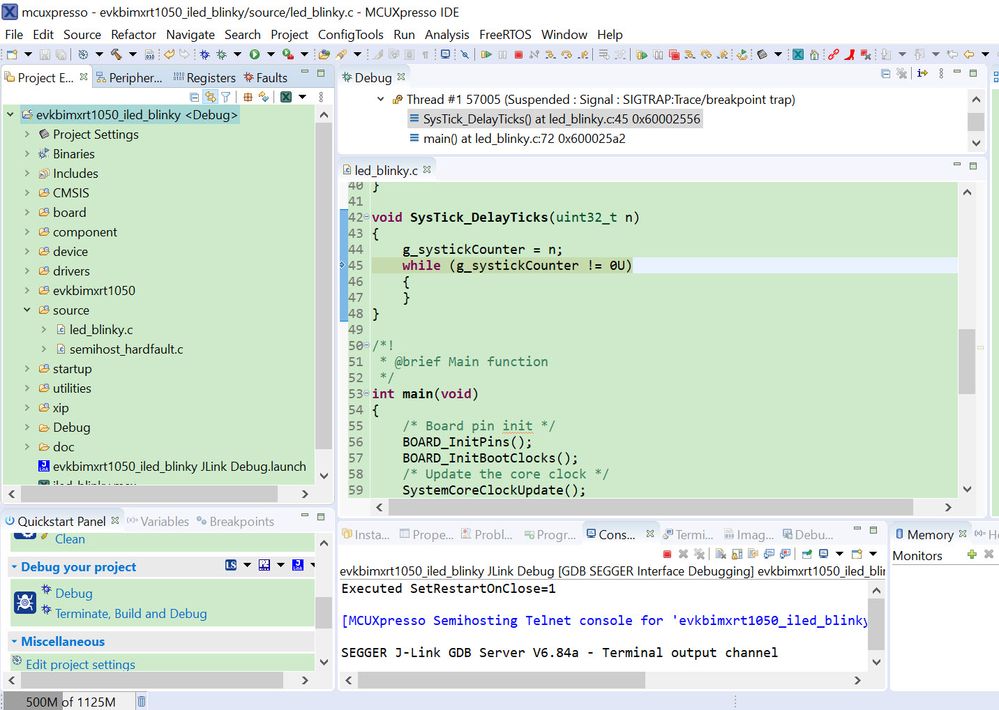Screen dimensions: 999x710
Task: Click the Terminate all debug sessions icon
Action: point(674,55)
